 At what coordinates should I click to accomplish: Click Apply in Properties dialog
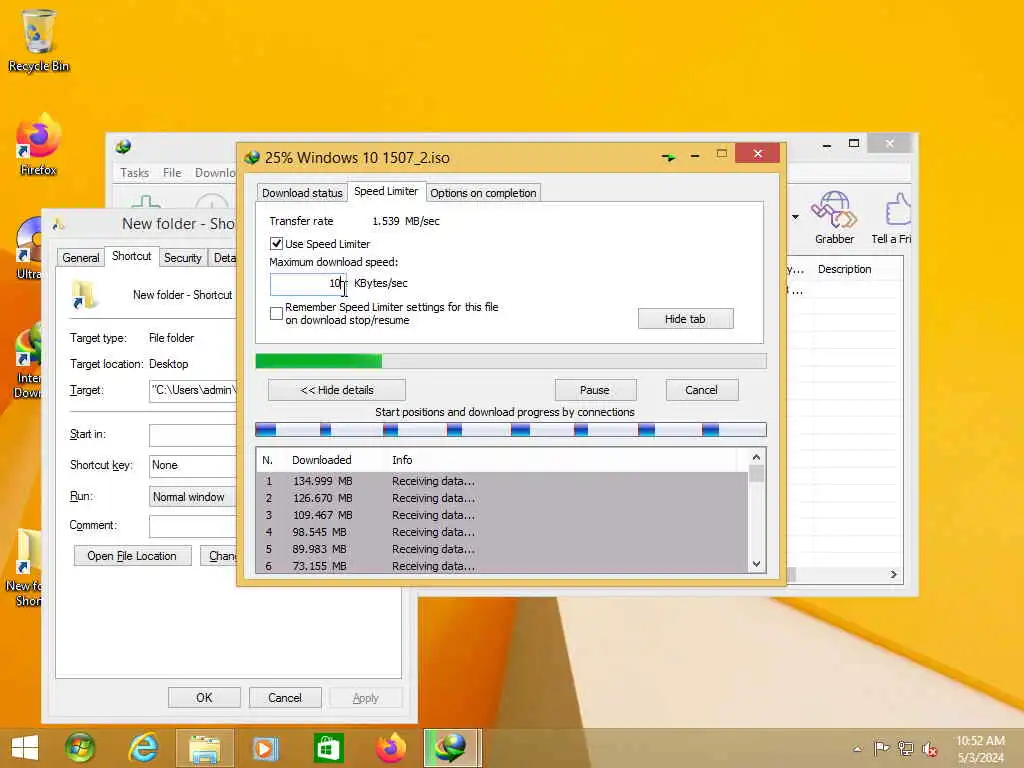[x=366, y=697]
